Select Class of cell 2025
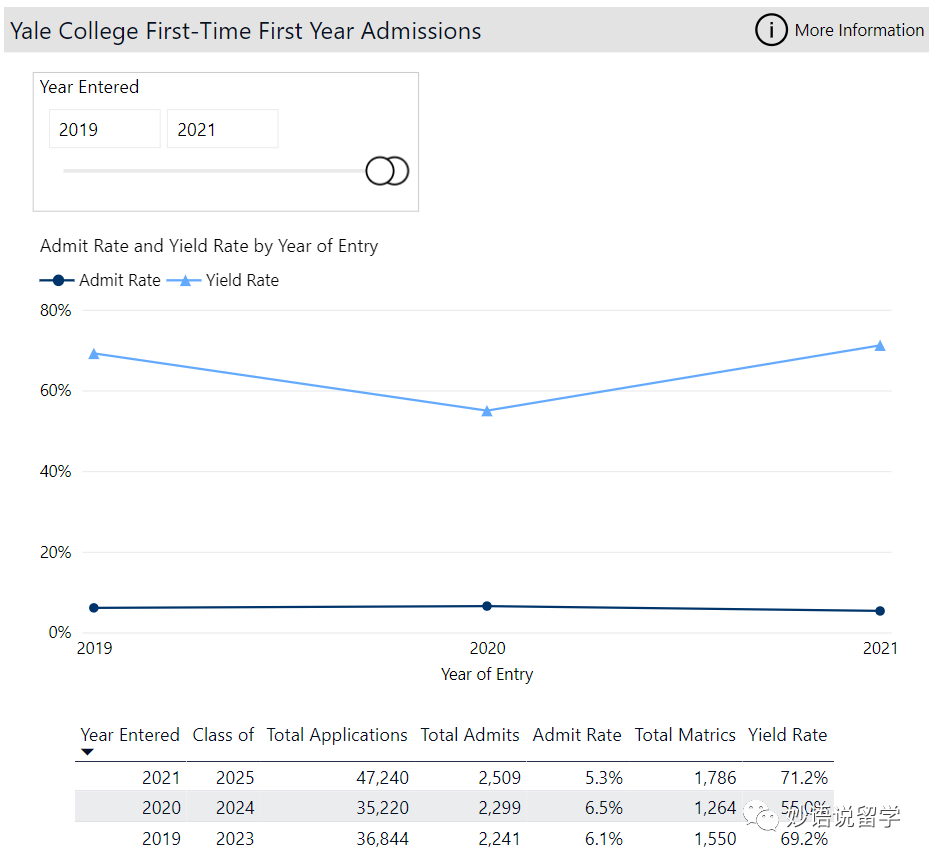Viewport: 931px width, 858px height. (x=235, y=778)
